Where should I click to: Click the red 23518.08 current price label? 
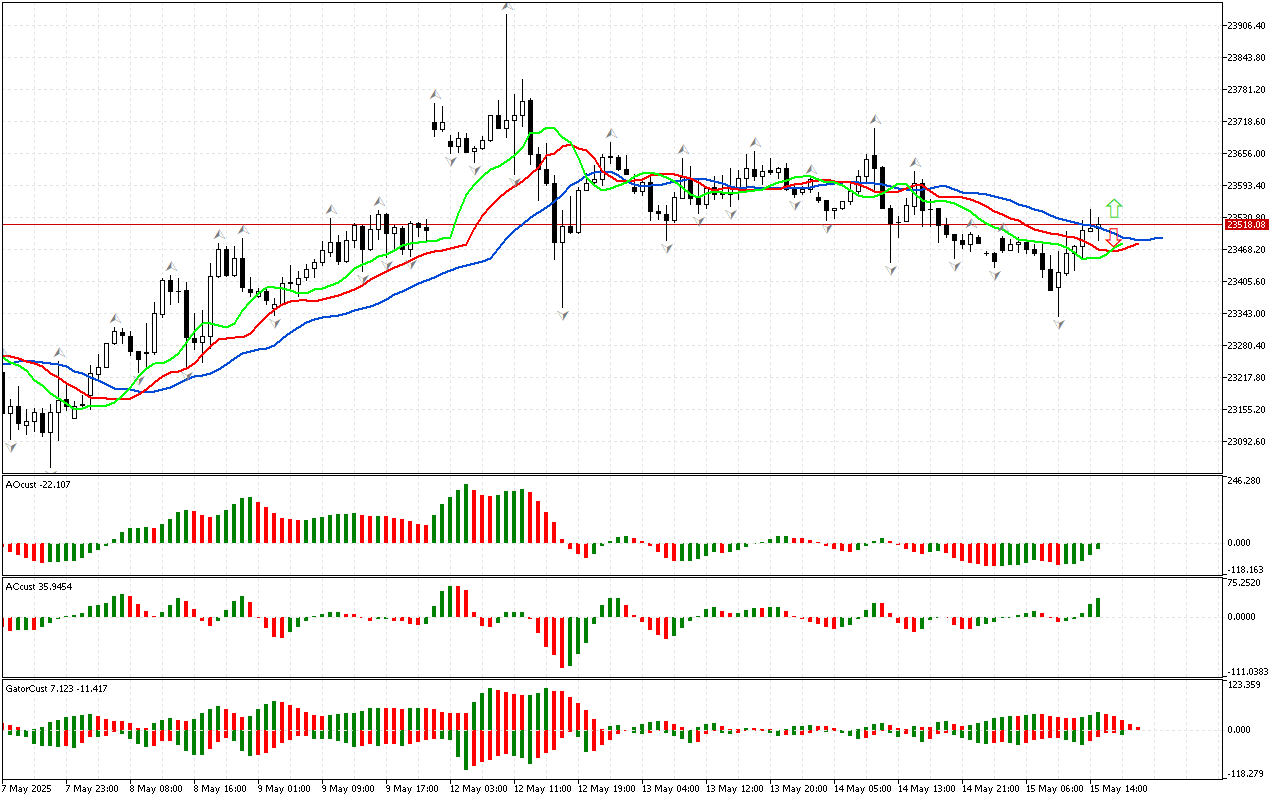point(1247,225)
